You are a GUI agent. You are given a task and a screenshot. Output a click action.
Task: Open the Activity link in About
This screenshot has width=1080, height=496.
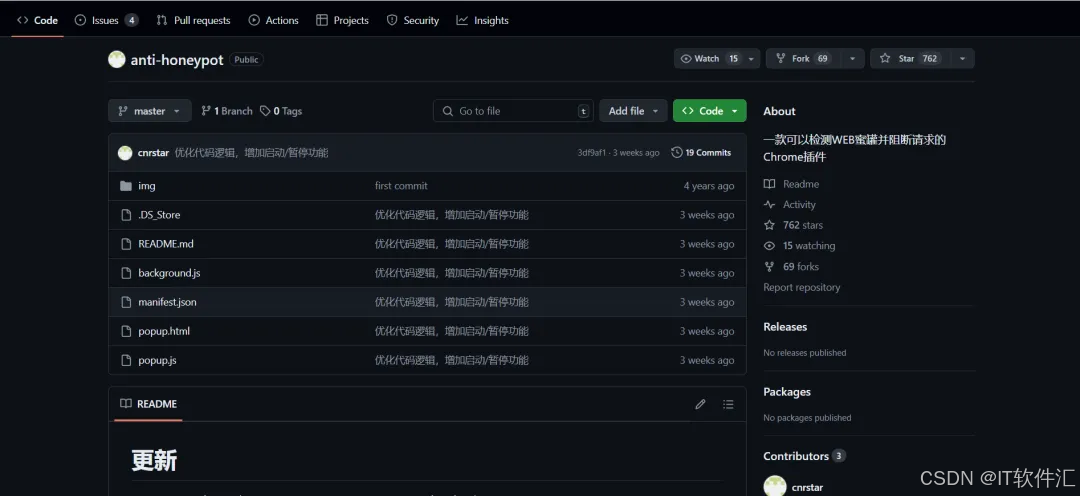(x=789, y=205)
